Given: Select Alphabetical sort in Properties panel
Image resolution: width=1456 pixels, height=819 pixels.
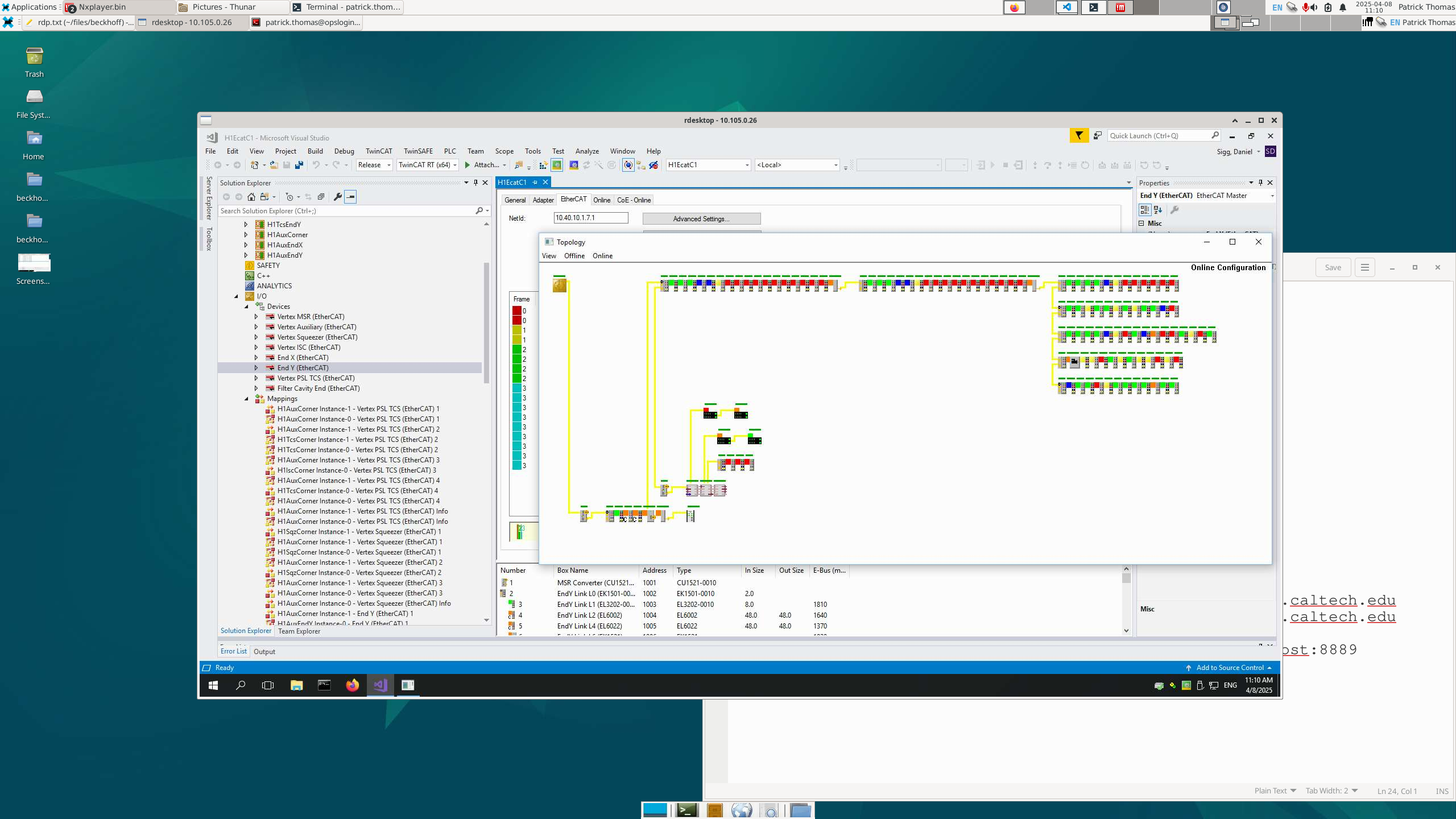Looking at the screenshot, I should (1157, 210).
